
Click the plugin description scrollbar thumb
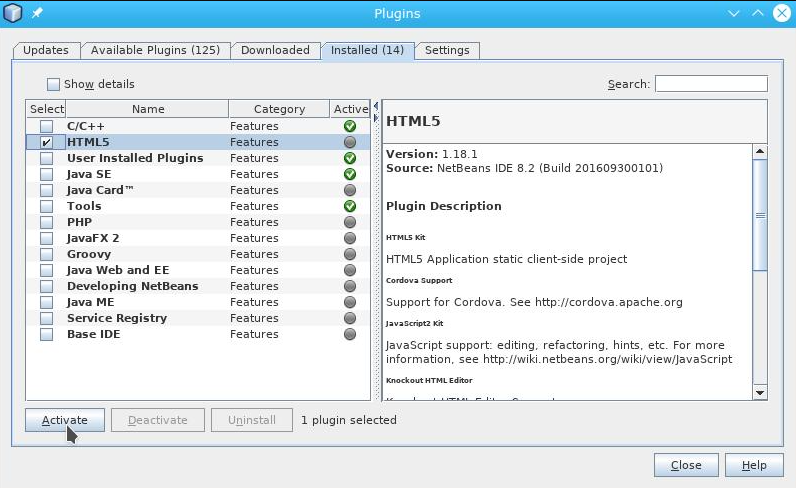point(760,215)
